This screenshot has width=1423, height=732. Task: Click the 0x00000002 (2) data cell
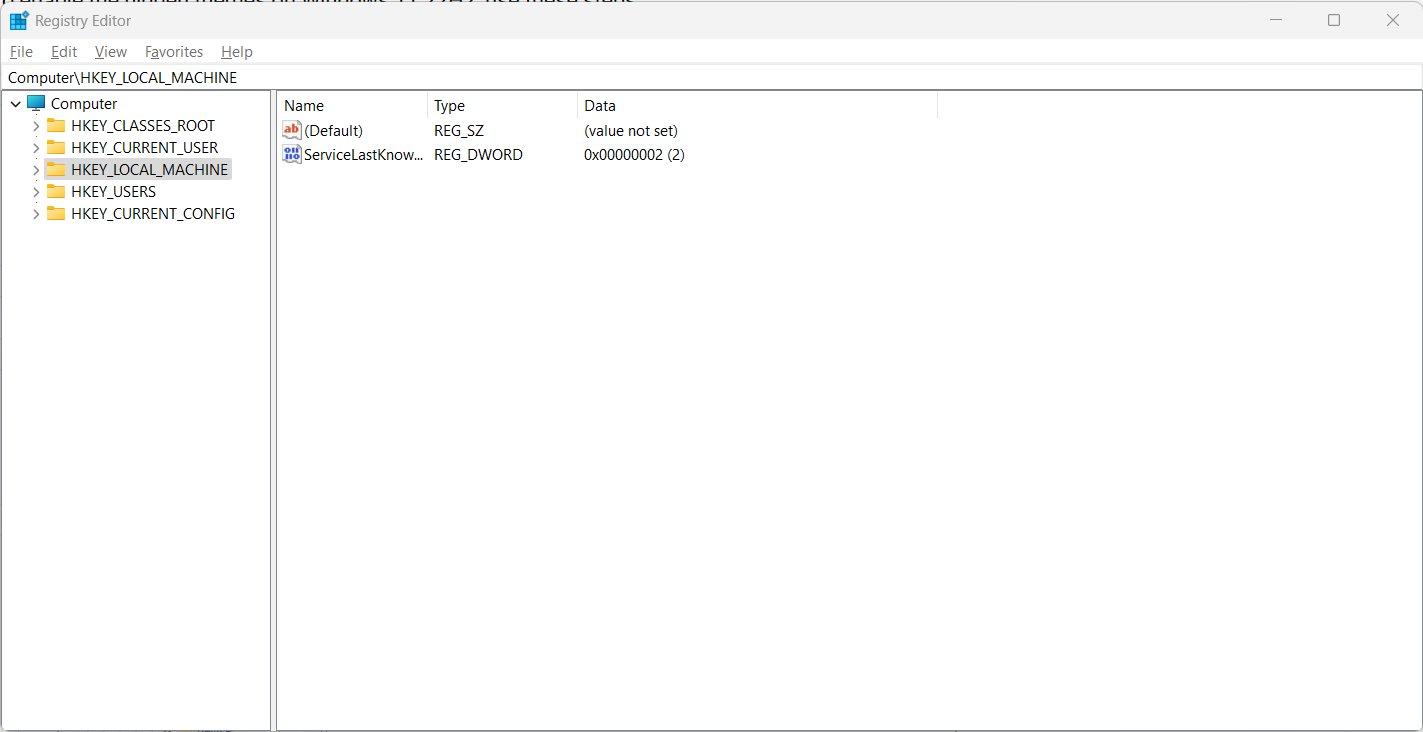(x=634, y=155)
